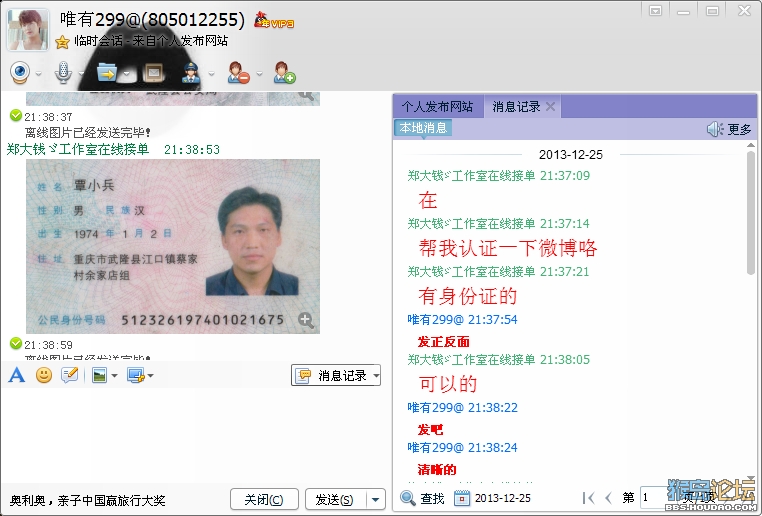Click the speaker icon in history panel
Viewport: 762px width, 516px height.
[x=714, y=129]
